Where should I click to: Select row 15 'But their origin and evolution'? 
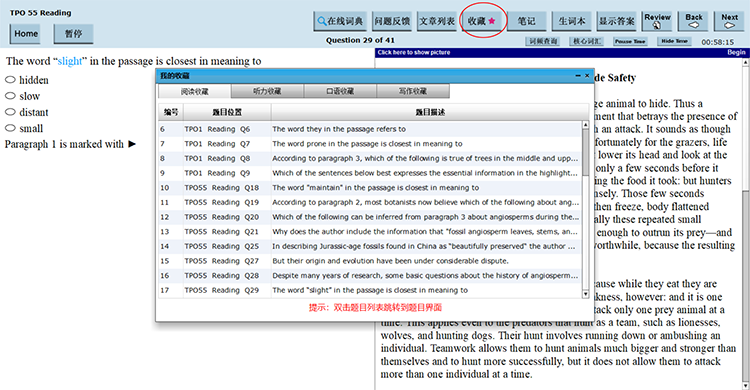coord(370,261)
